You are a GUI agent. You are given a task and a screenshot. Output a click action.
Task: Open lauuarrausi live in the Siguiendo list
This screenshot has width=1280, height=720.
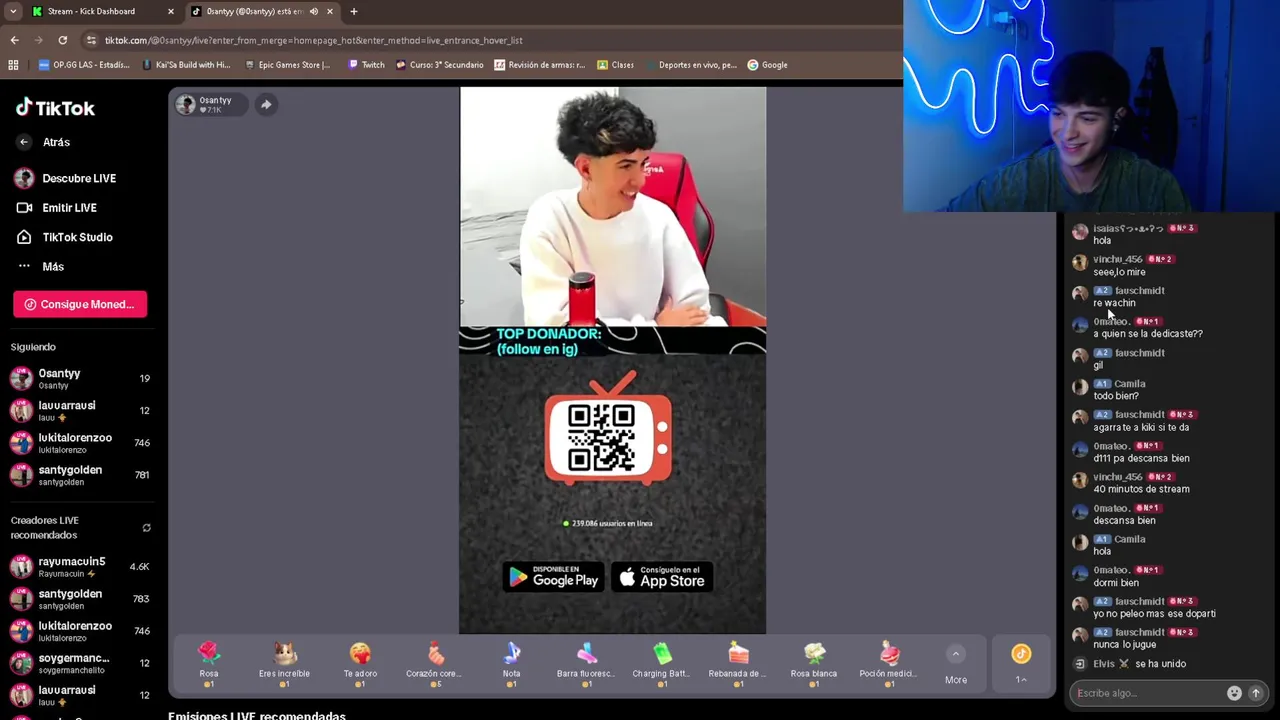(78, 410)
